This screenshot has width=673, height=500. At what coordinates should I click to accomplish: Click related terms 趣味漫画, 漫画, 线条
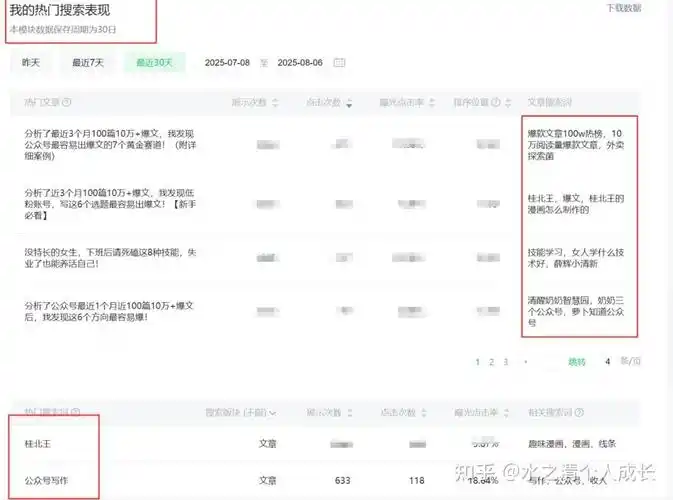coord(572,444)
